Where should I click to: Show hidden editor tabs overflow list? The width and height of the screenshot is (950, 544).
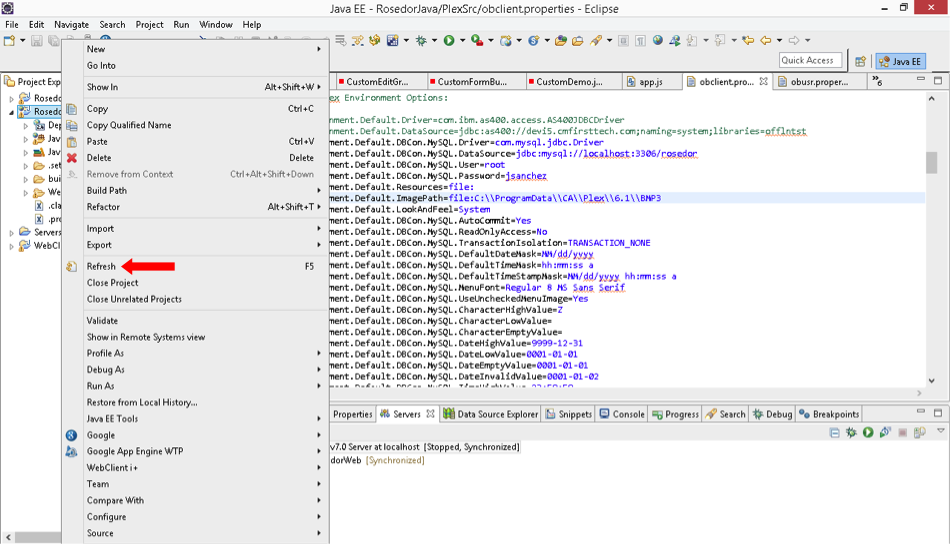point(879,81)
